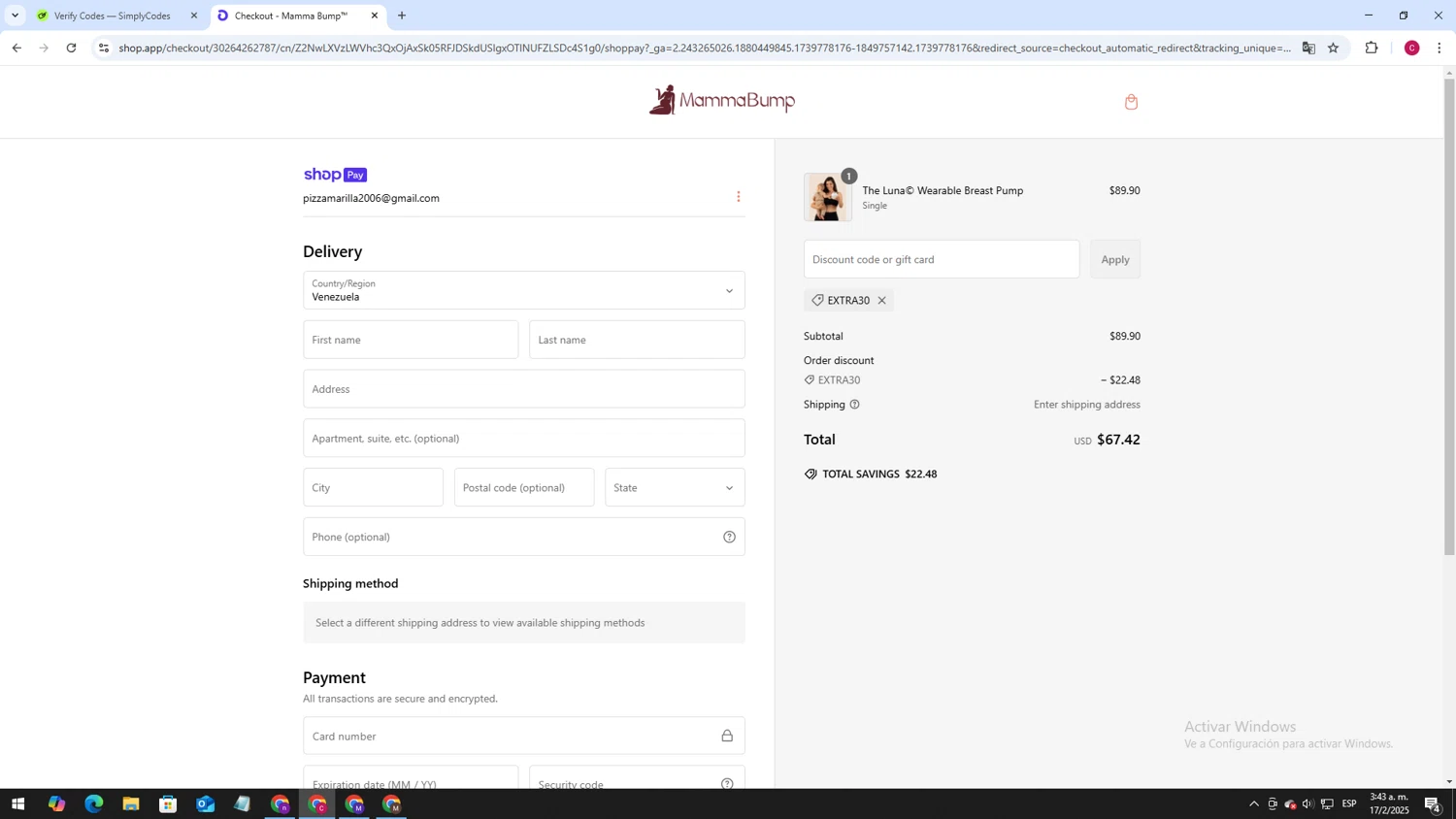View site information icon in address bar
Screen dimensions: 1456x819
click(x=104, y=48)
